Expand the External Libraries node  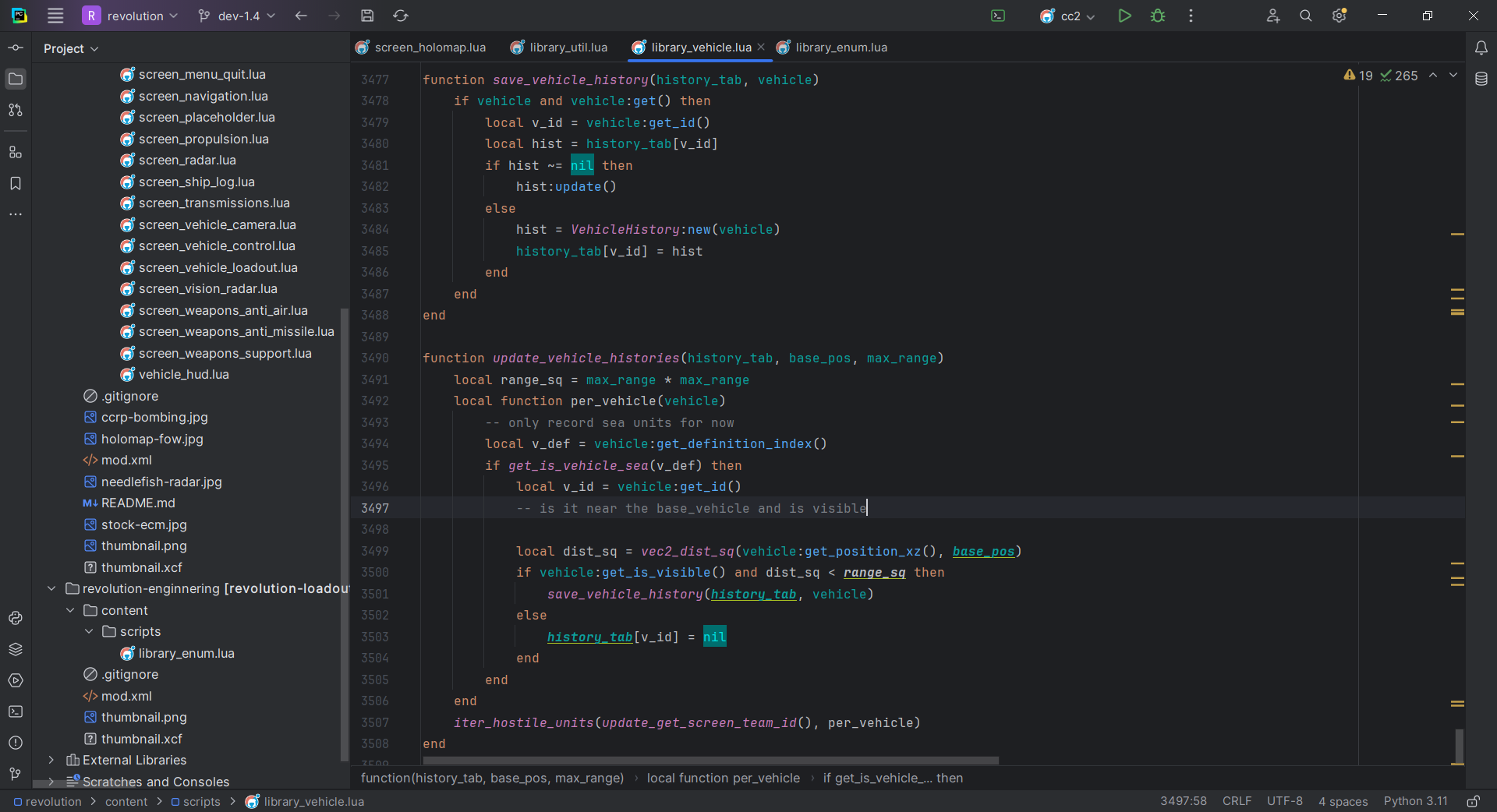(51, 760)
